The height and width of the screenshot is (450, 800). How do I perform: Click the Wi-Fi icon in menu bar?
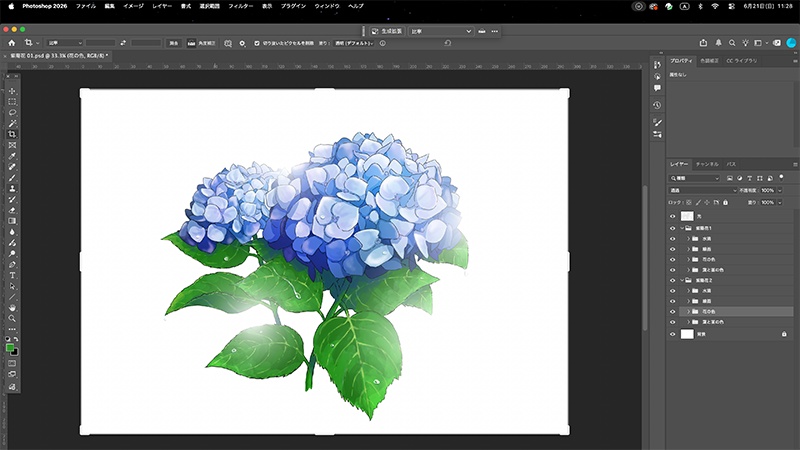(x=715, y=6)
